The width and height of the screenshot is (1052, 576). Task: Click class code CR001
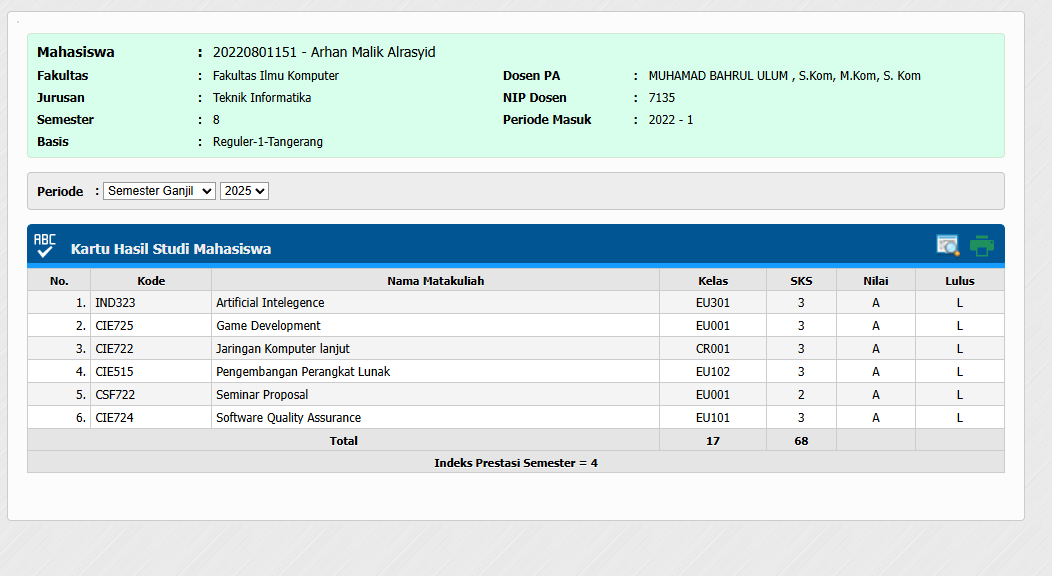(x=713, y=349)
